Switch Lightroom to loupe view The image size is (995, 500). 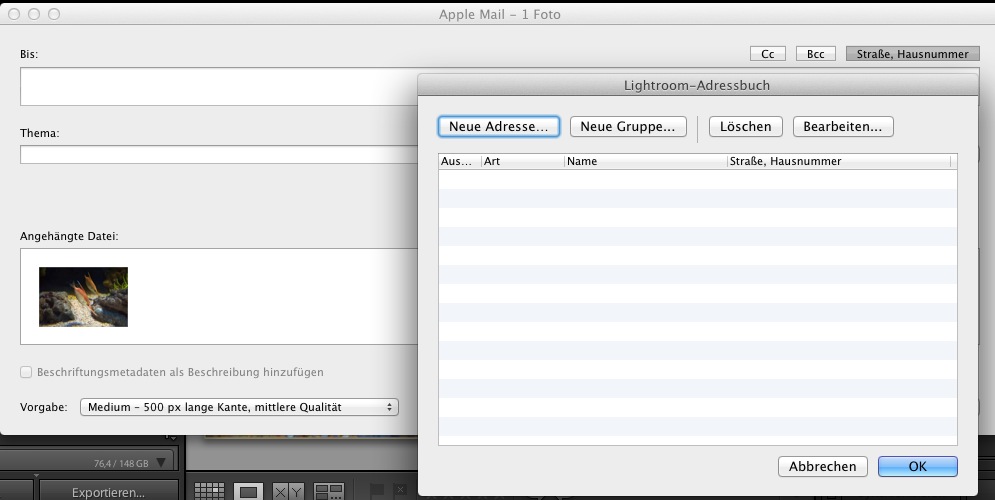[x=249, y=492]
